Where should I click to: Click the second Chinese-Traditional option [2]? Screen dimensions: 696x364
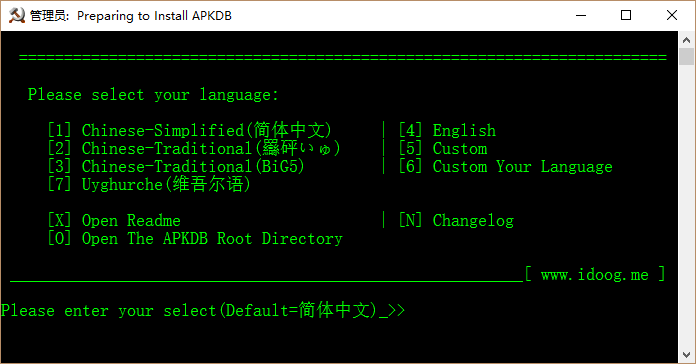tap(194, 148)
